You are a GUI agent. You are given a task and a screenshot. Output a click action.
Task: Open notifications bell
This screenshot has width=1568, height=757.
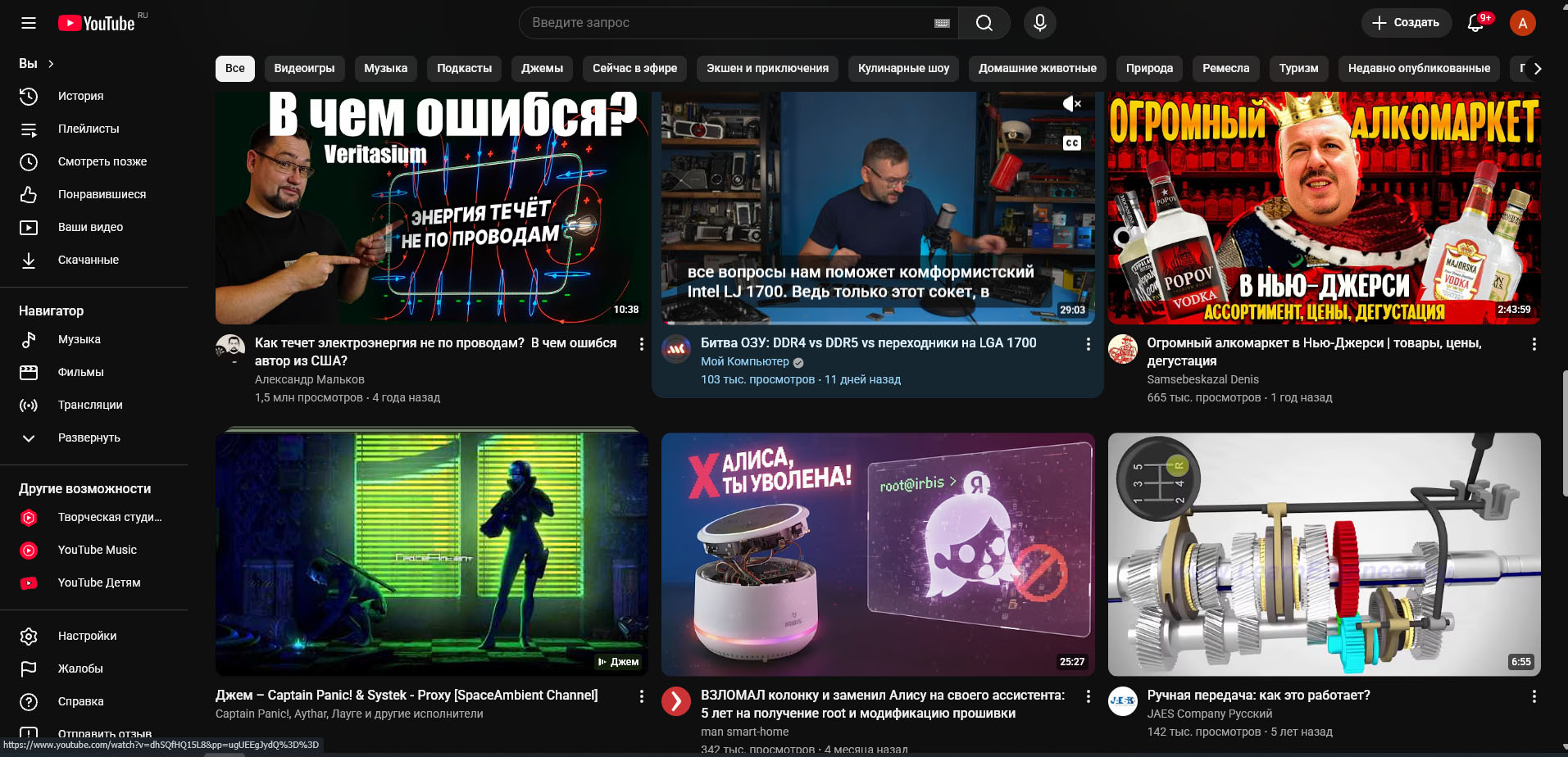(1475, 23)
